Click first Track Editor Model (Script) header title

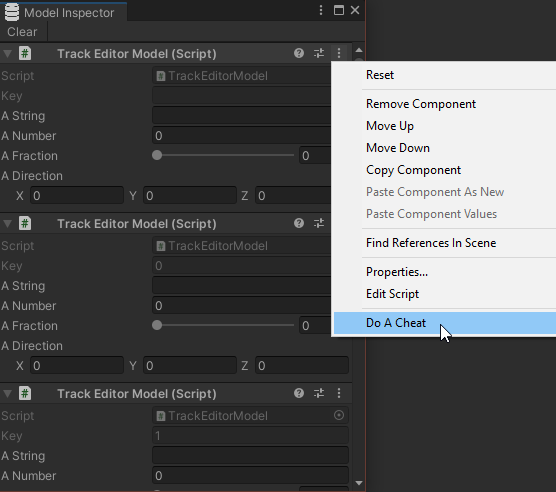point(137,54)
